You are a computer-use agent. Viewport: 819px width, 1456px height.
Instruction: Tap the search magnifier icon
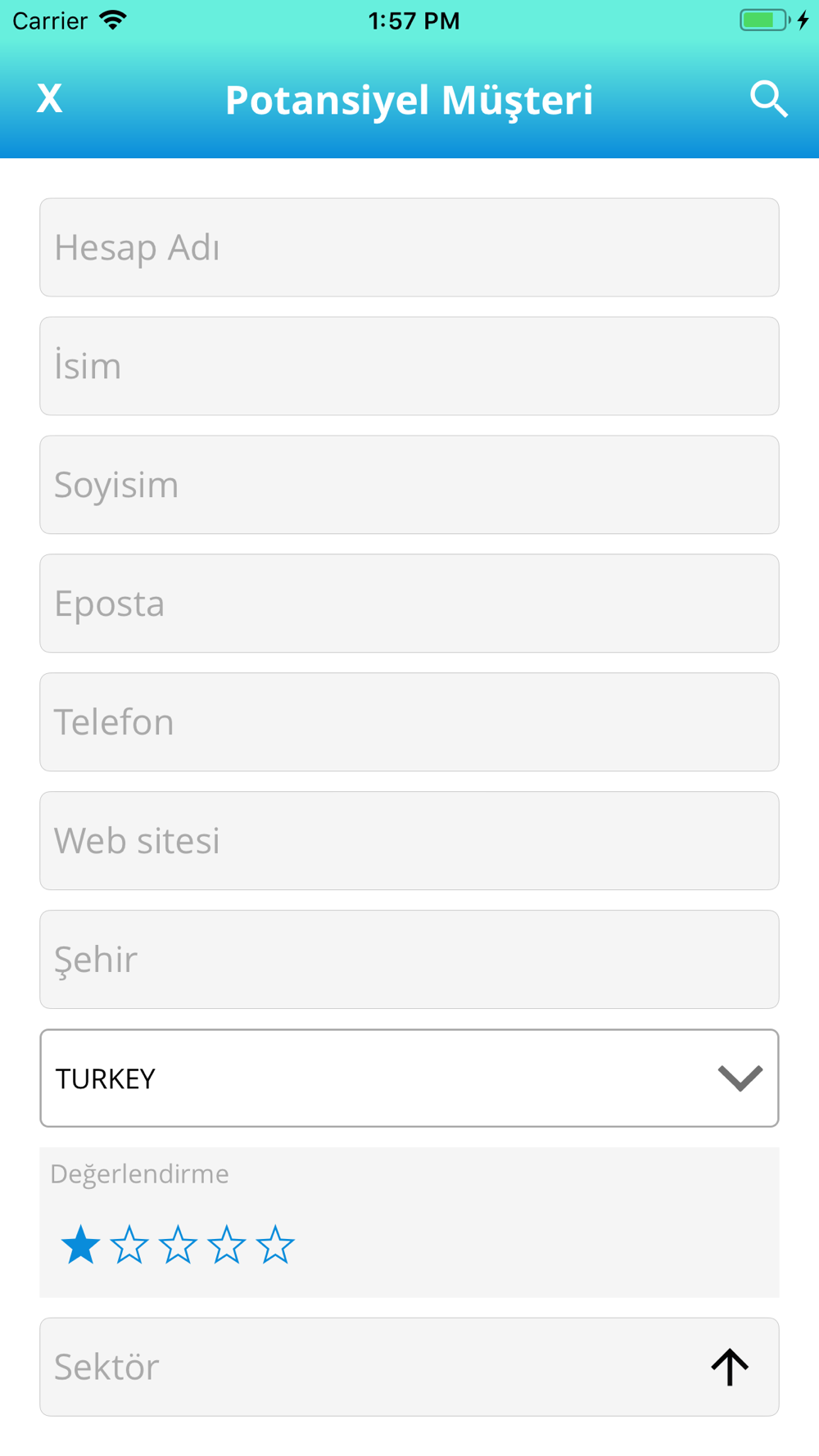point(769,99)
